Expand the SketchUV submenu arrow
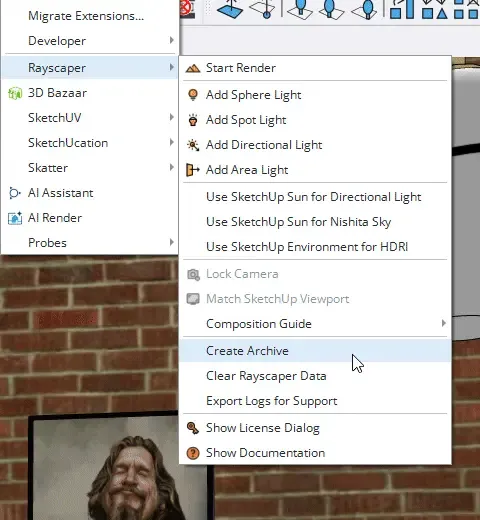The width and height of the screenshot is (480, 520). click(172, 117)
